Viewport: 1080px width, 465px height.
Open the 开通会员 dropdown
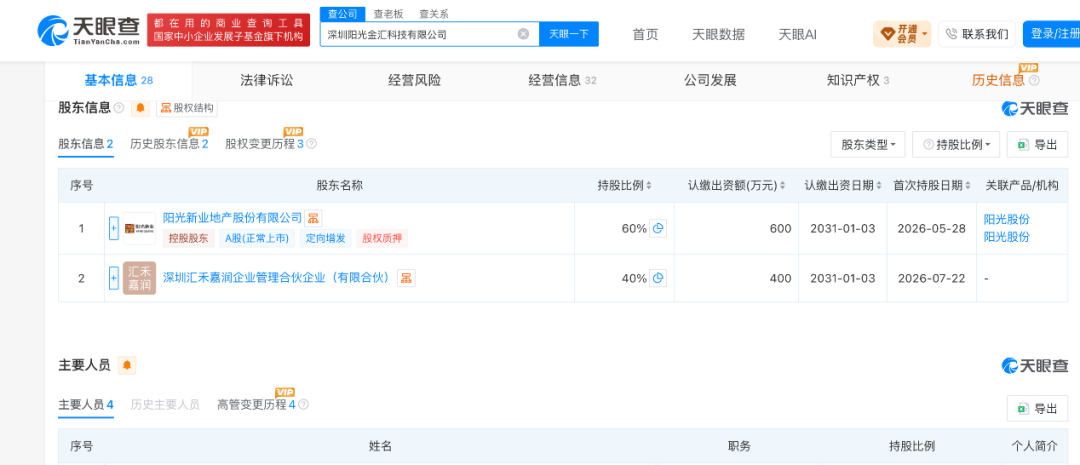click(902, 33)
